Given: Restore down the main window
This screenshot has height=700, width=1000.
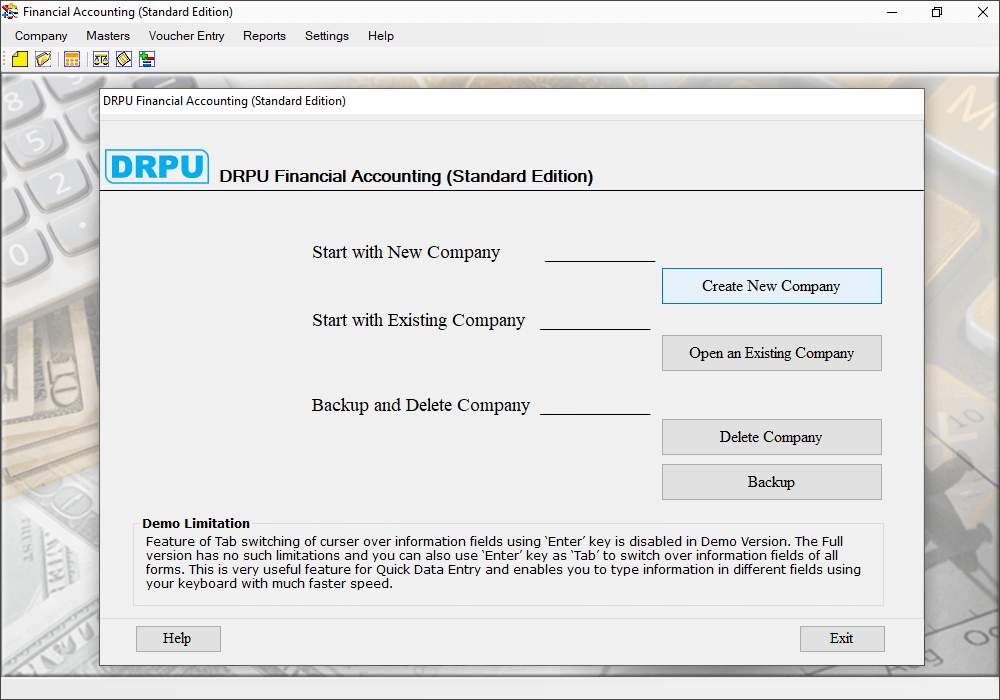Looking at the screenshot, I should (937, 11).
